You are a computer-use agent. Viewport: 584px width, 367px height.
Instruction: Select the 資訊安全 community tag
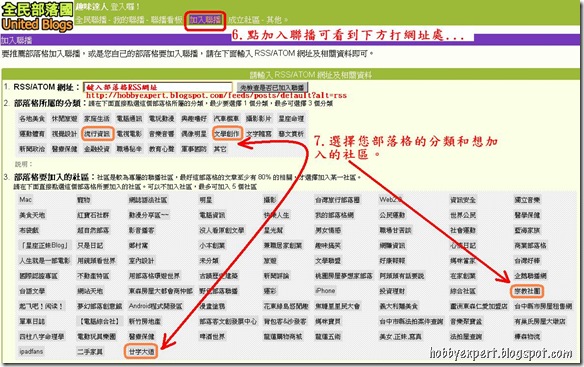coord(463,200)
